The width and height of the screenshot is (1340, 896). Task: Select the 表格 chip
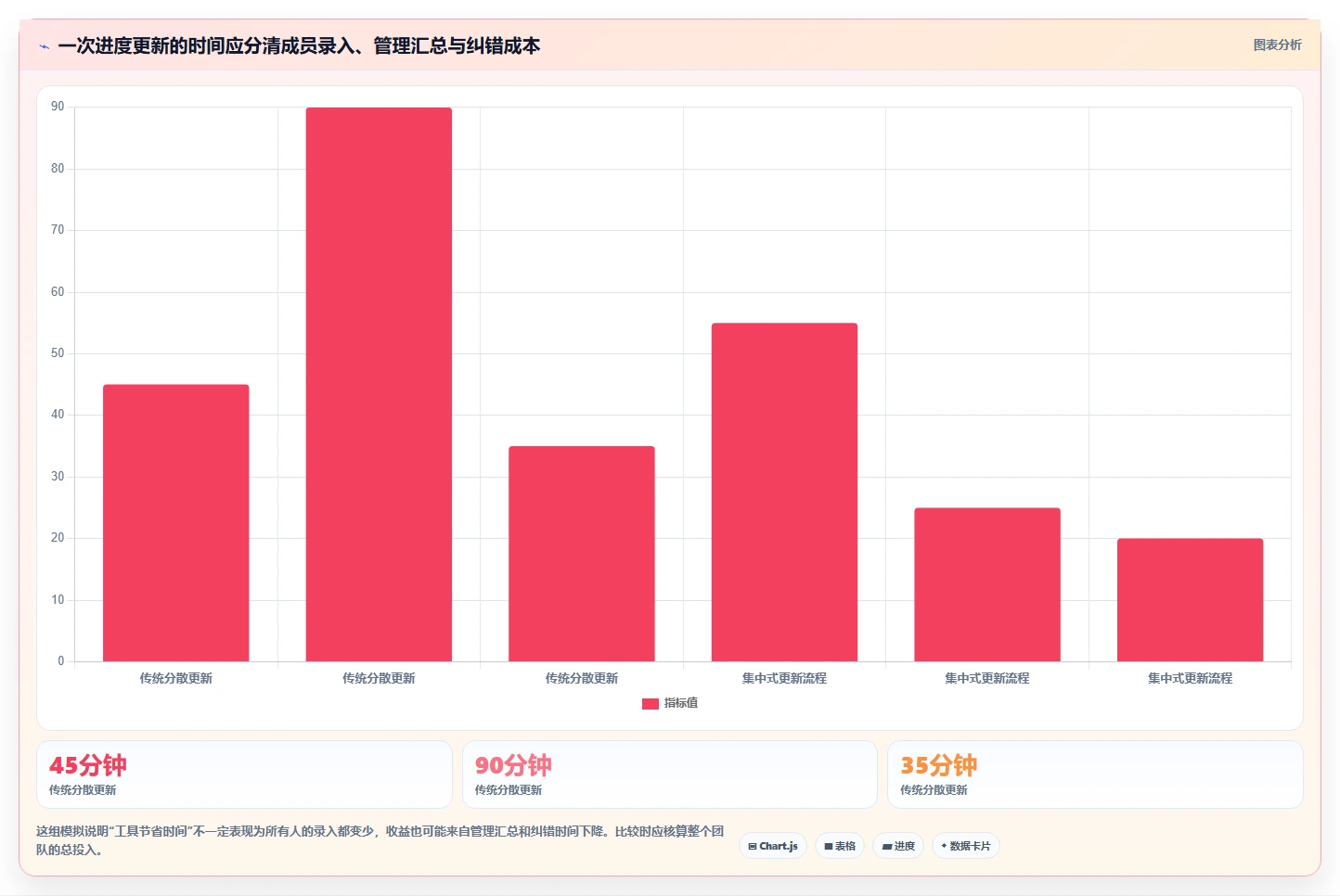pos(840,846)
